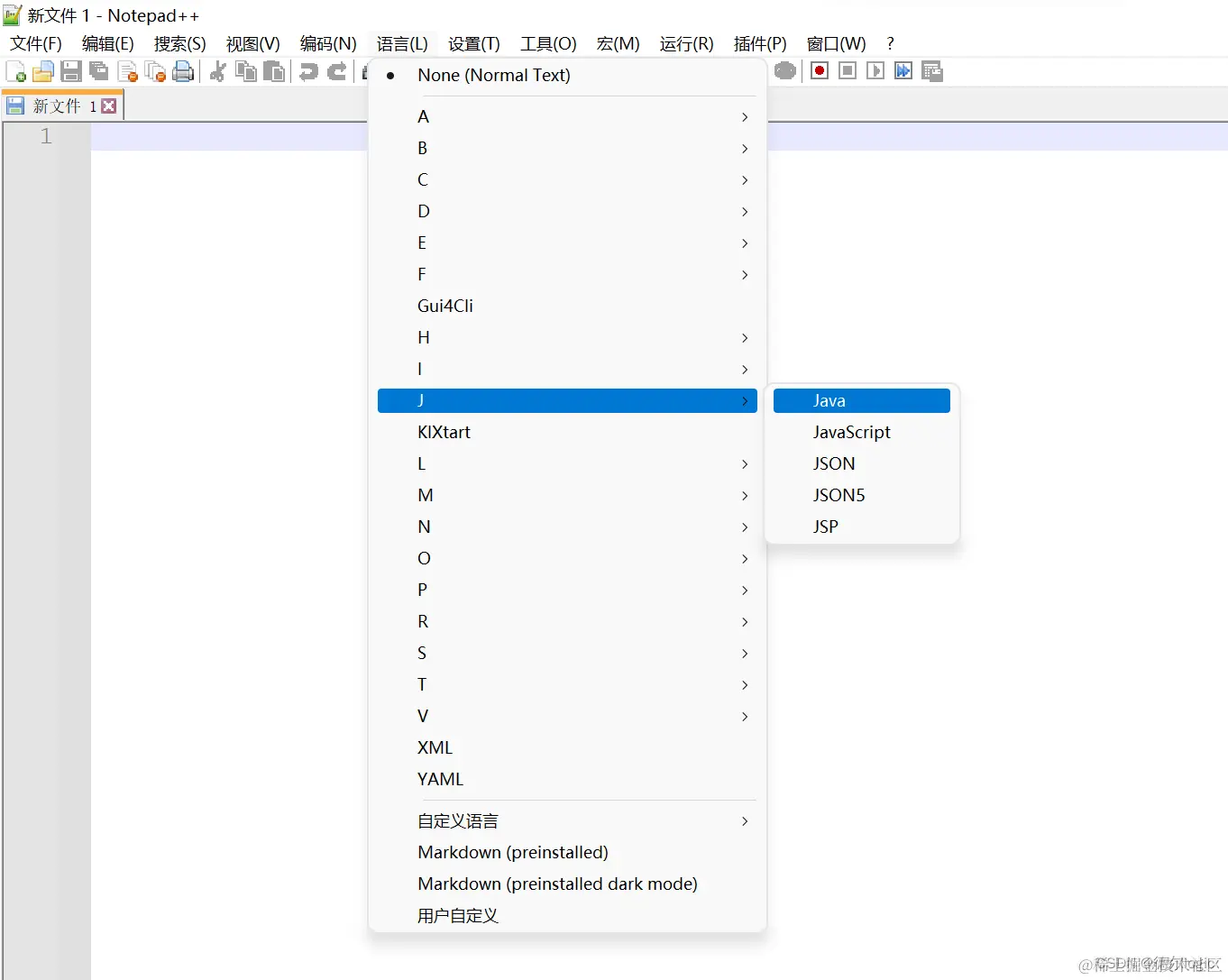
Task: Click the Playback macro icon
Action: (875, 70)
